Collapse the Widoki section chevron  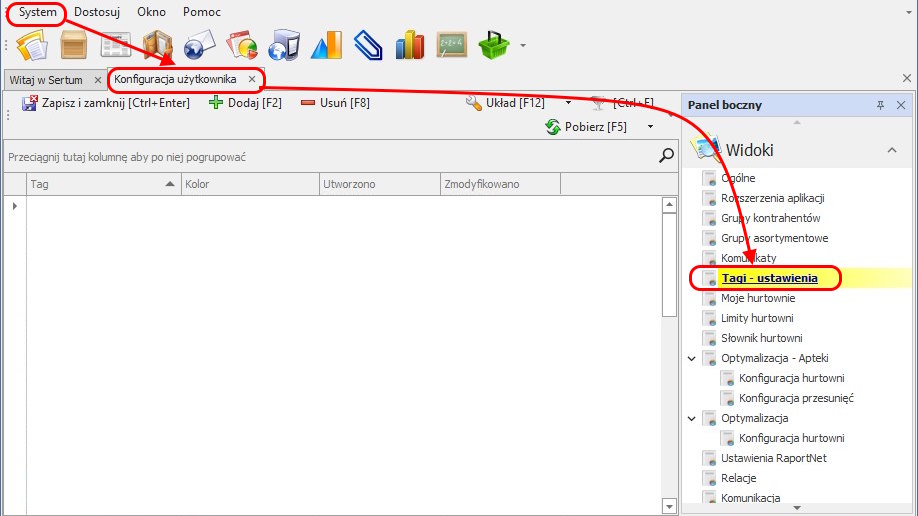[891, 150]
